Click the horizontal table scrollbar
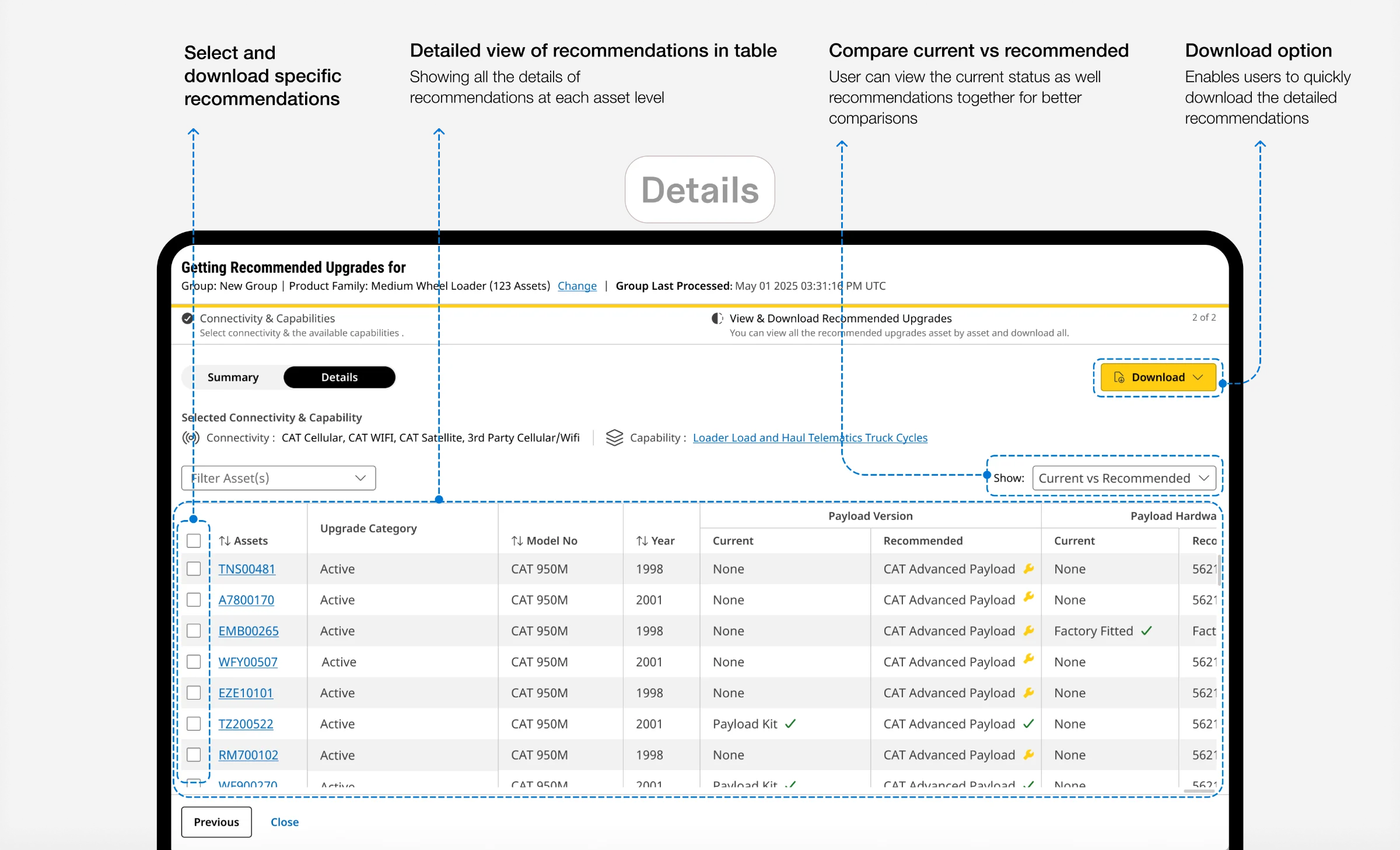The image size is (1400, 850). point(1199,791)
